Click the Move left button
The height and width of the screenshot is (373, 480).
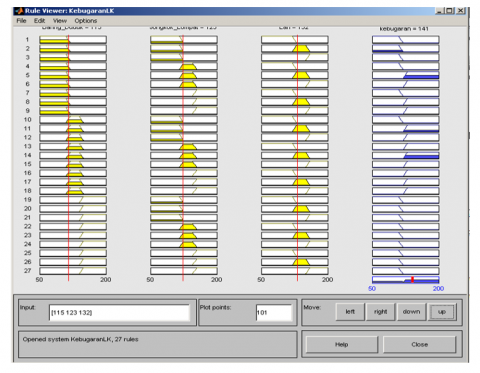[350, 312]
